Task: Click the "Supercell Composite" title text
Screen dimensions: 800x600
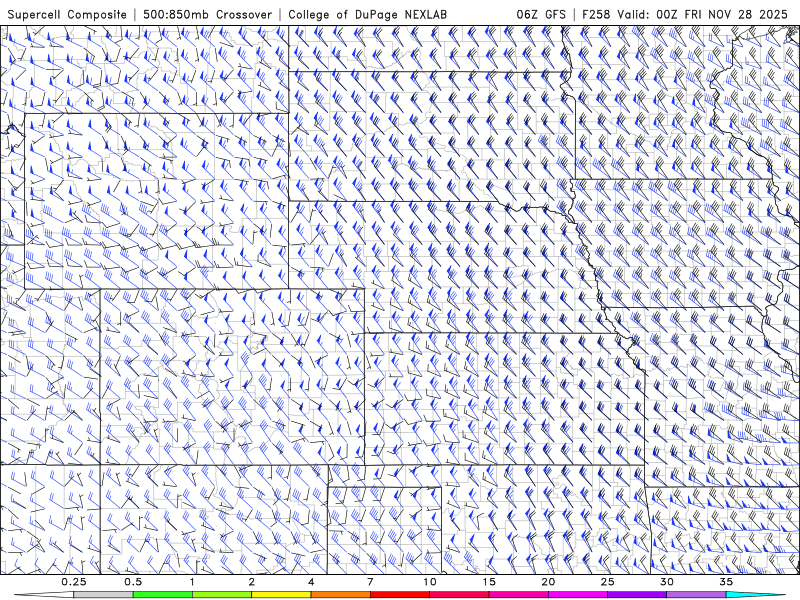Action: pyautogui.click(x=67, y=14)
